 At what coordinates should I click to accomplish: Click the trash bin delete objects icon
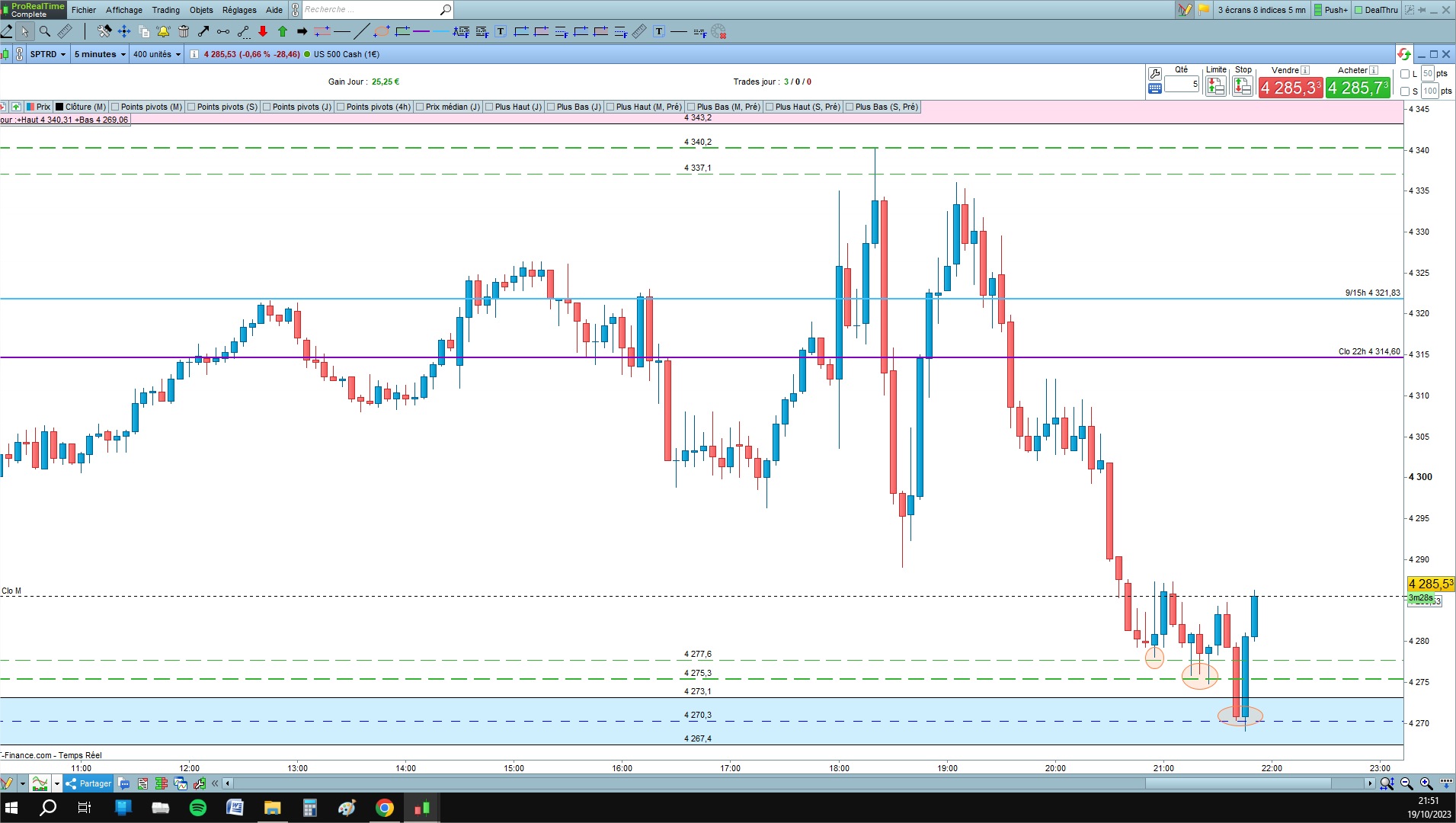[x=184, y=31]
